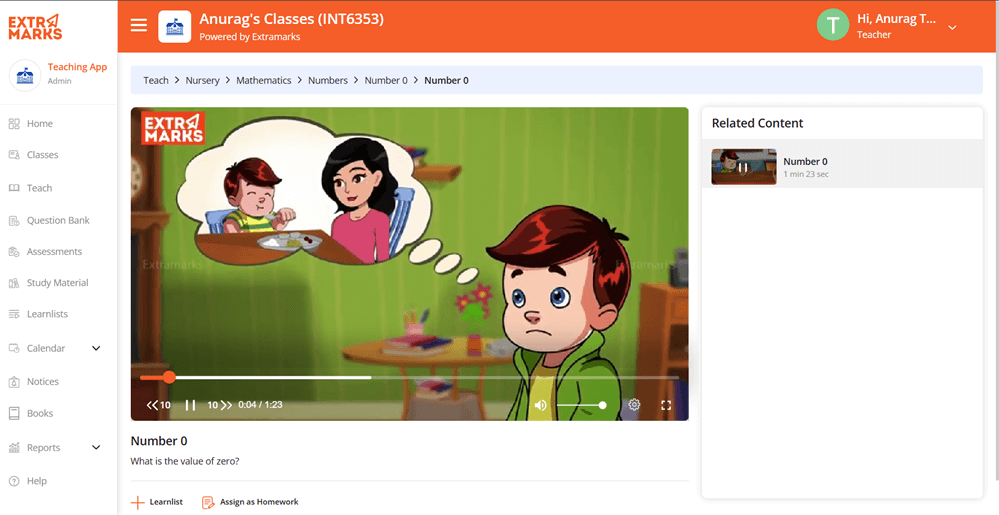Click the Number 0 thumbnail in Related Content

coord(744,167)
